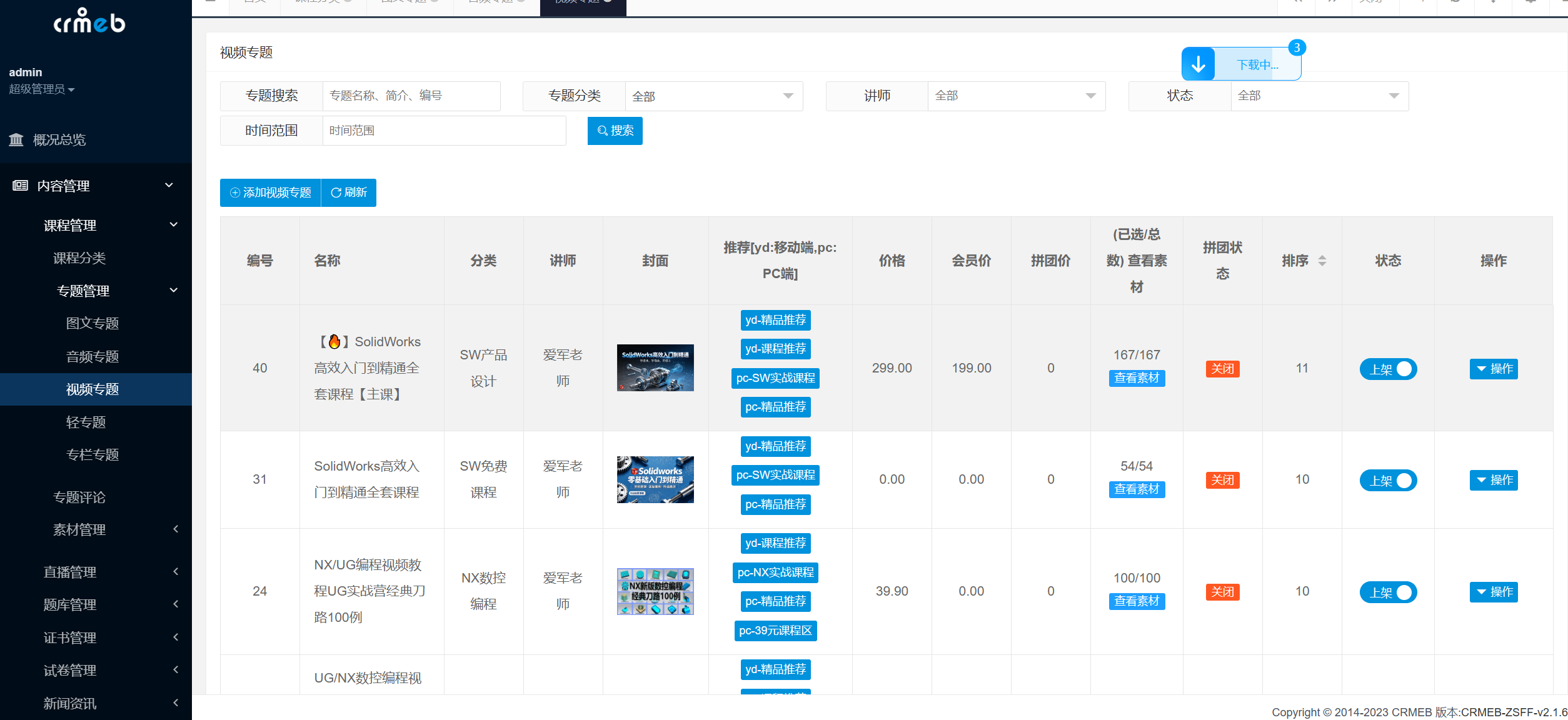Click pc-SW实战课程 tag in course 40 row

775,378
